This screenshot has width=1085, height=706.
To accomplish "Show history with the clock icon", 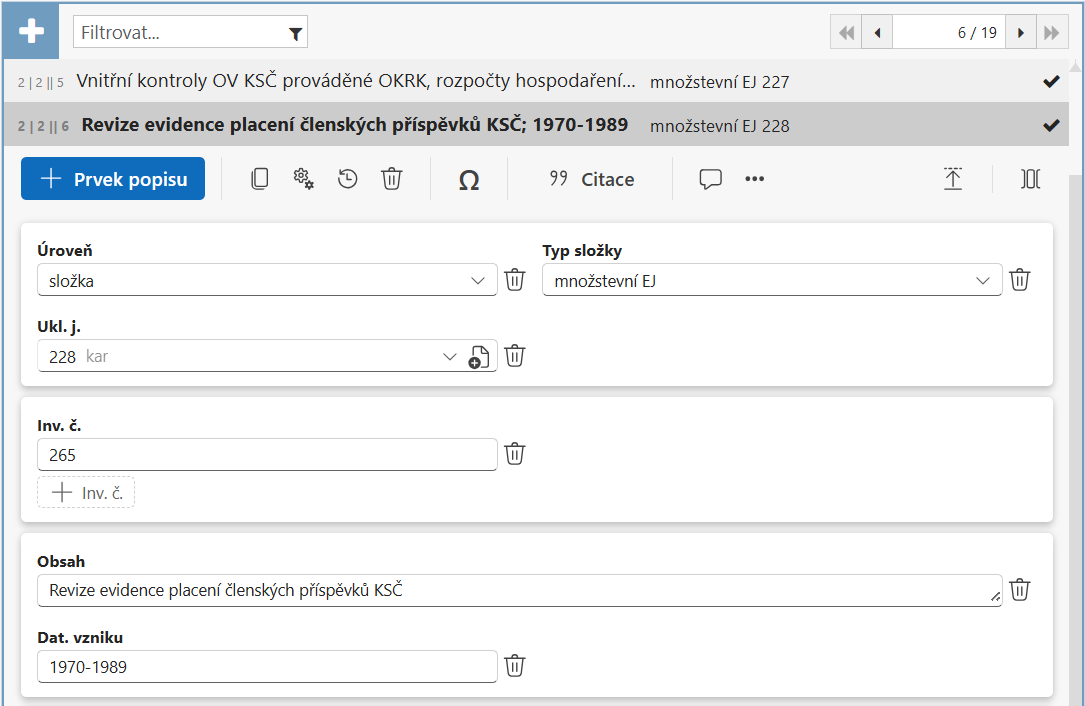I will click(x=347, y=179).
